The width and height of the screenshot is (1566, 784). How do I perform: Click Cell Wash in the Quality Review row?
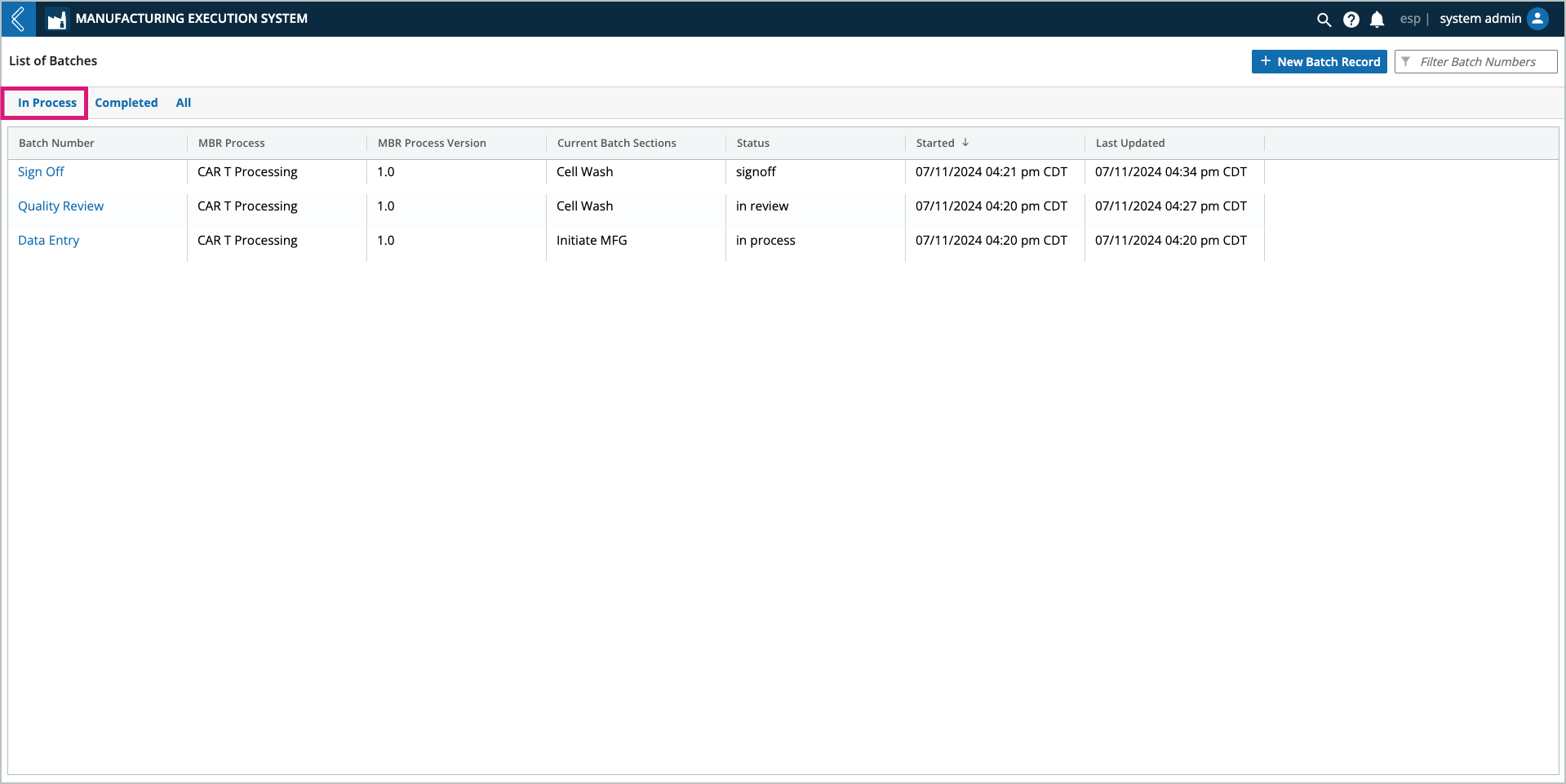584,206
